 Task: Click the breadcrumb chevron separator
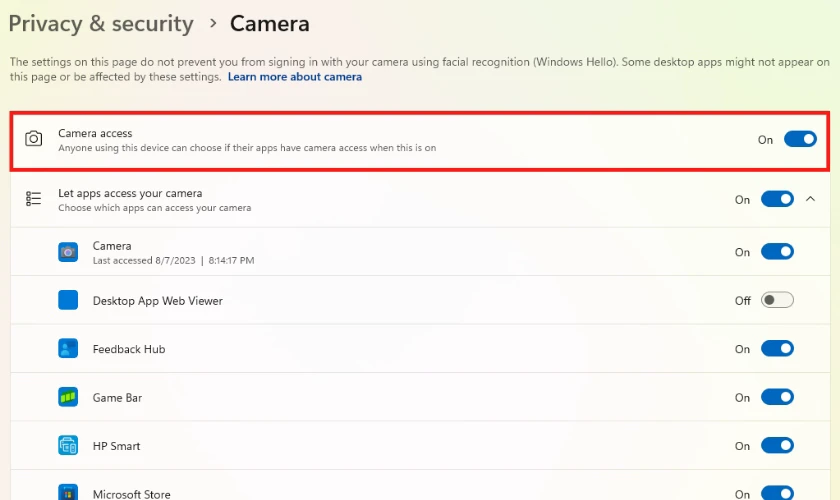point(213,23)
